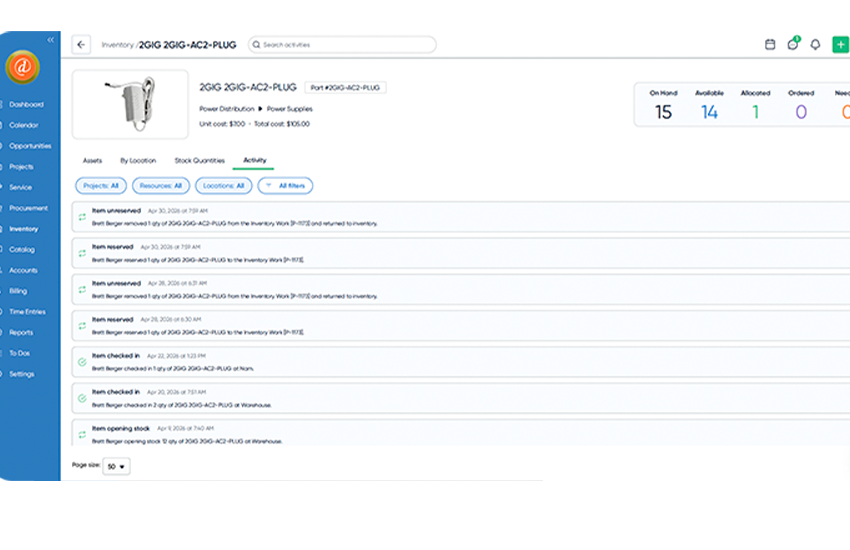The image size is (850, 550).
Task: Open the calendar icon in the top bar
Action: pyautogui.click(x=770, y=44)
